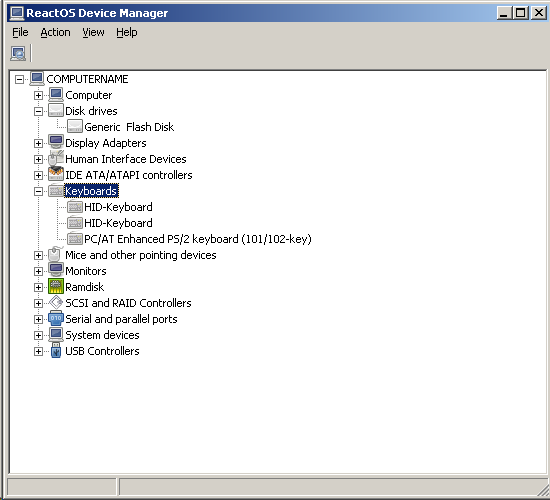Select the Serial and parallel ports icon
Image resolution: width=550 pixels, height=500 pixels.
[x=56, y=318]
